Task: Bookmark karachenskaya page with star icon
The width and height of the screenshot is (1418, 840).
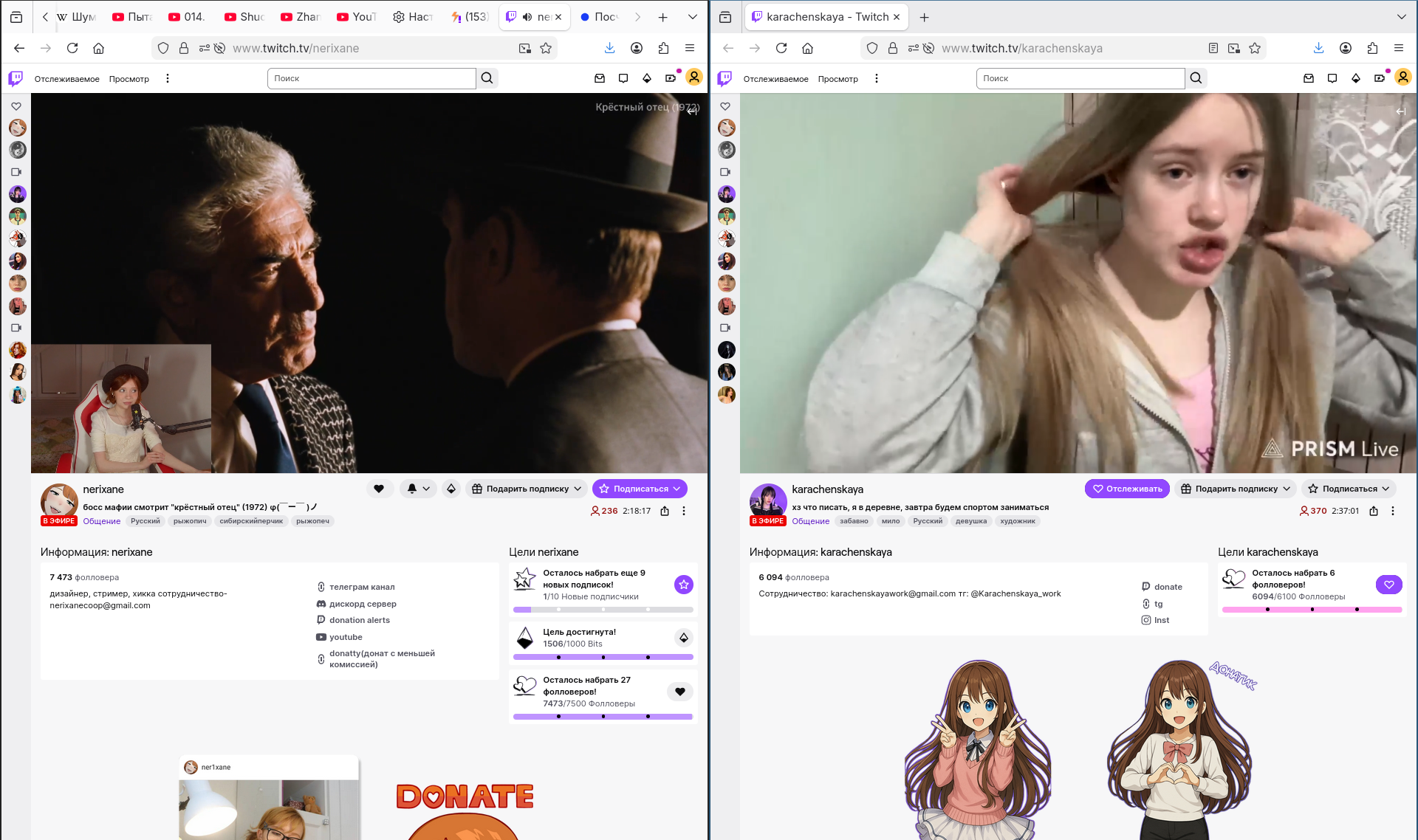Action: (x=1254, y=48)
